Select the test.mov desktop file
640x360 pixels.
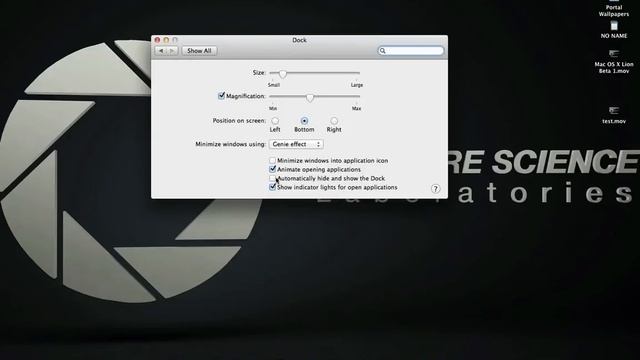point(614,115)
